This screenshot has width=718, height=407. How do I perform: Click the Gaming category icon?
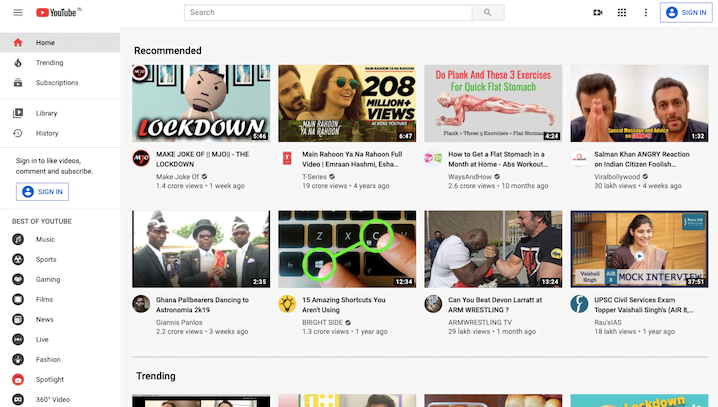pyautogui.click(x=18, y=279)
